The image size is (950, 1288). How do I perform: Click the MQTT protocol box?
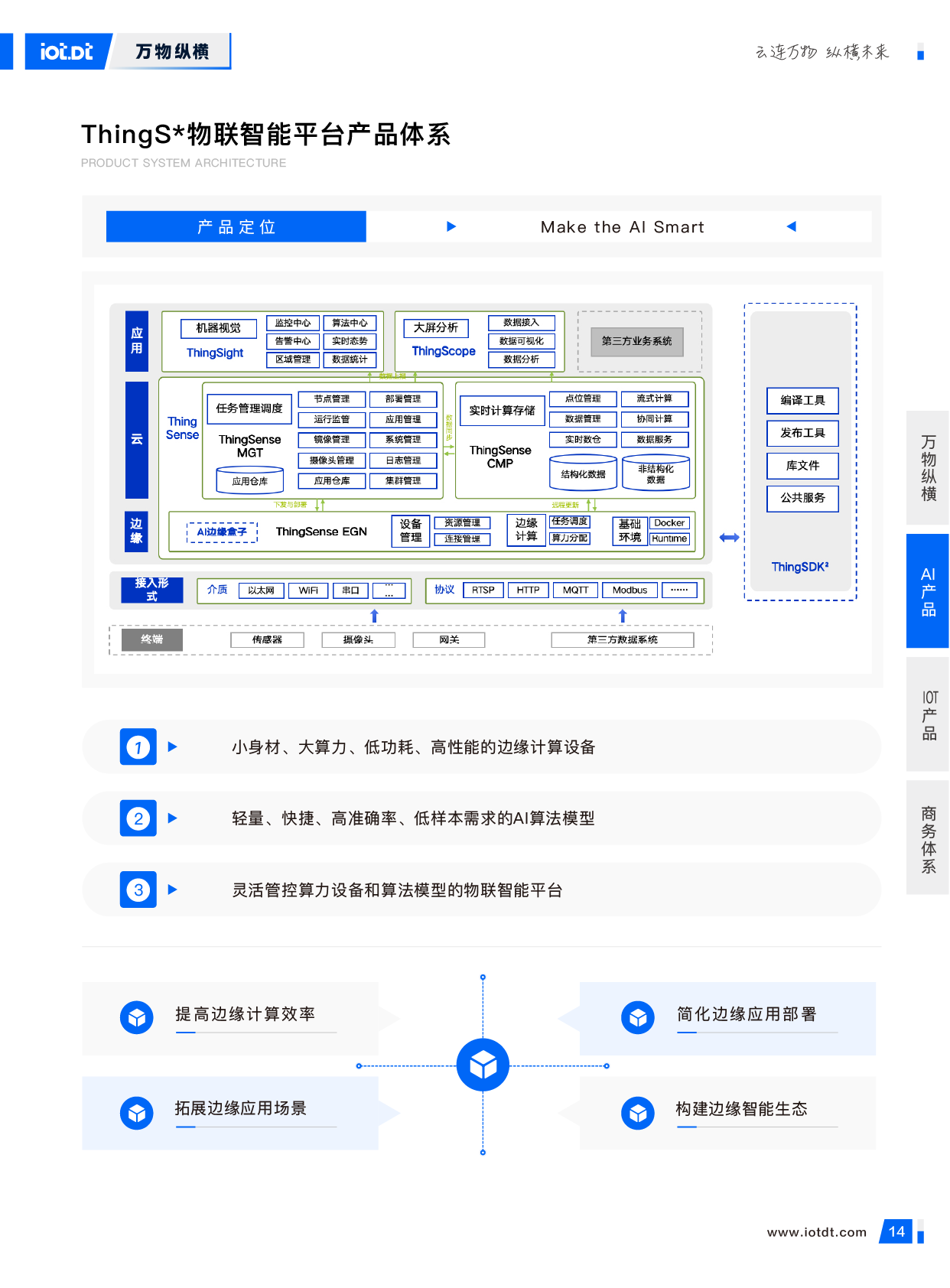pyautogui.click(x=576, y=590)
